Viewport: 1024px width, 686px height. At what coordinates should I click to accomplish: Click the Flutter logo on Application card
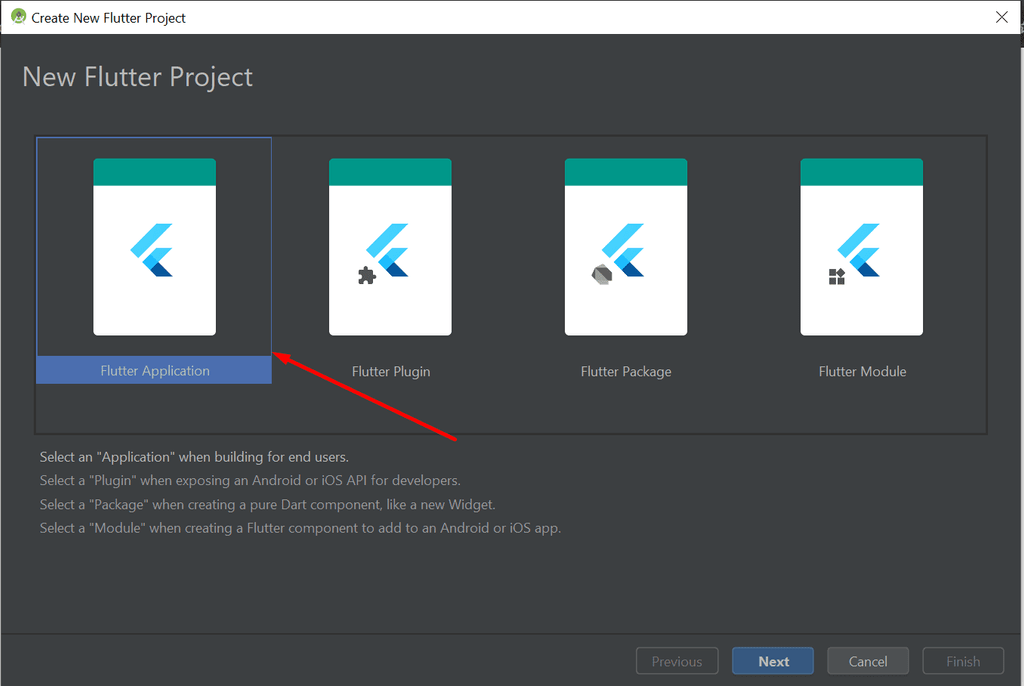[153, 250]
